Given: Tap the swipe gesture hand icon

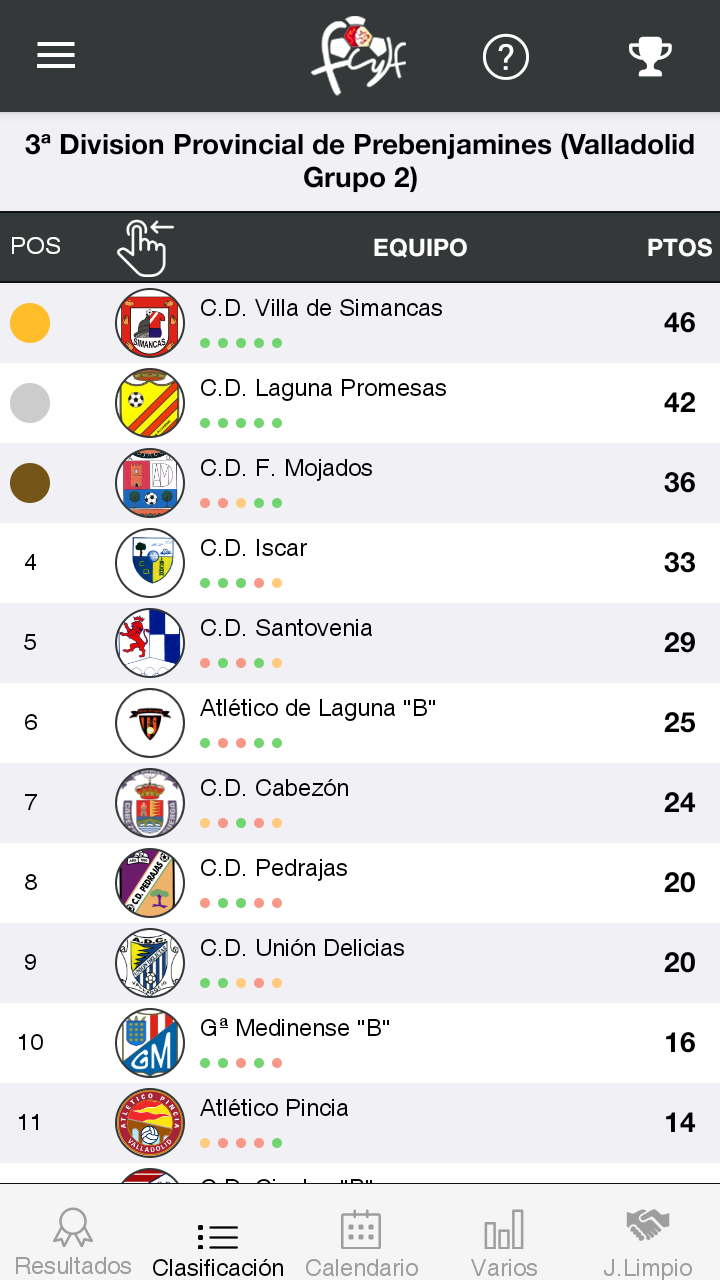Looking at the screenshot, I should (144, 247).
